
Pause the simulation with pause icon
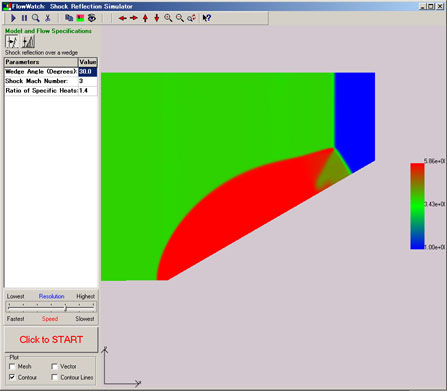tap(24, 18)
